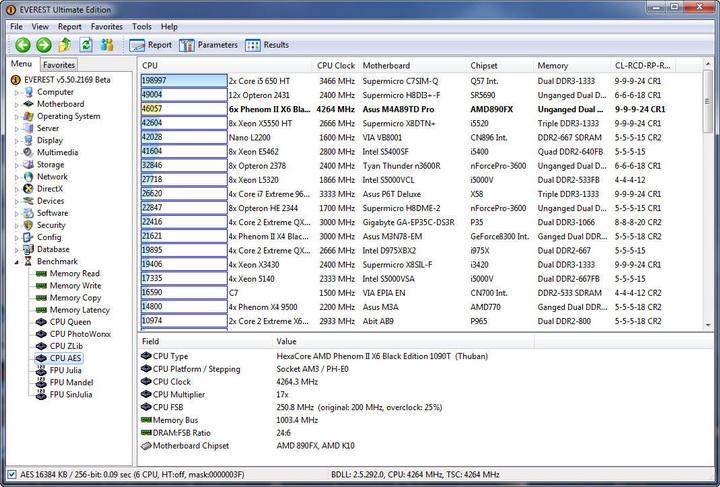Expand the Devices tree node
720x487 pixels.
coord(17,201)
